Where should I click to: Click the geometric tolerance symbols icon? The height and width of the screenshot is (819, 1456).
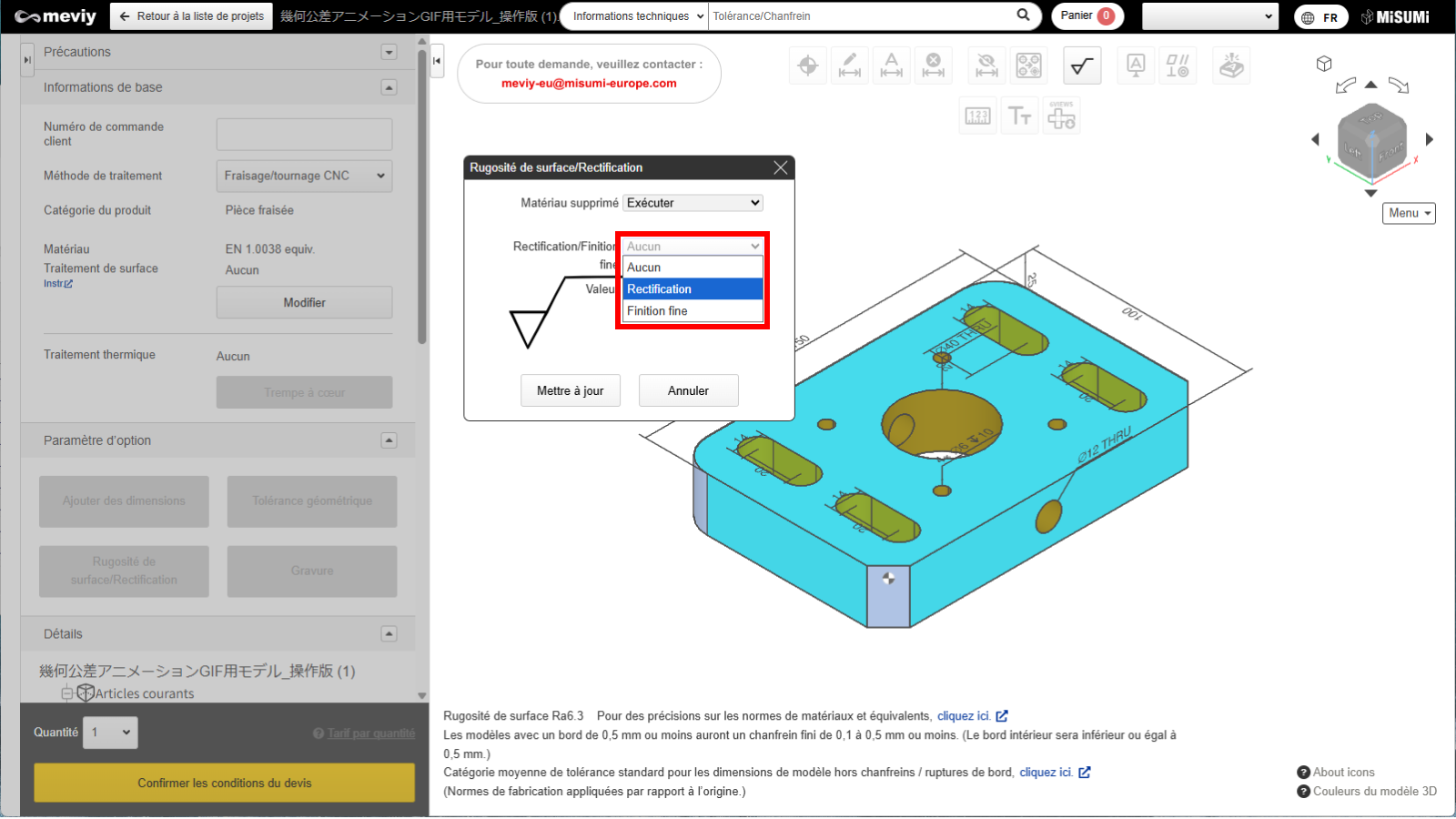(x=1178, y=66)
